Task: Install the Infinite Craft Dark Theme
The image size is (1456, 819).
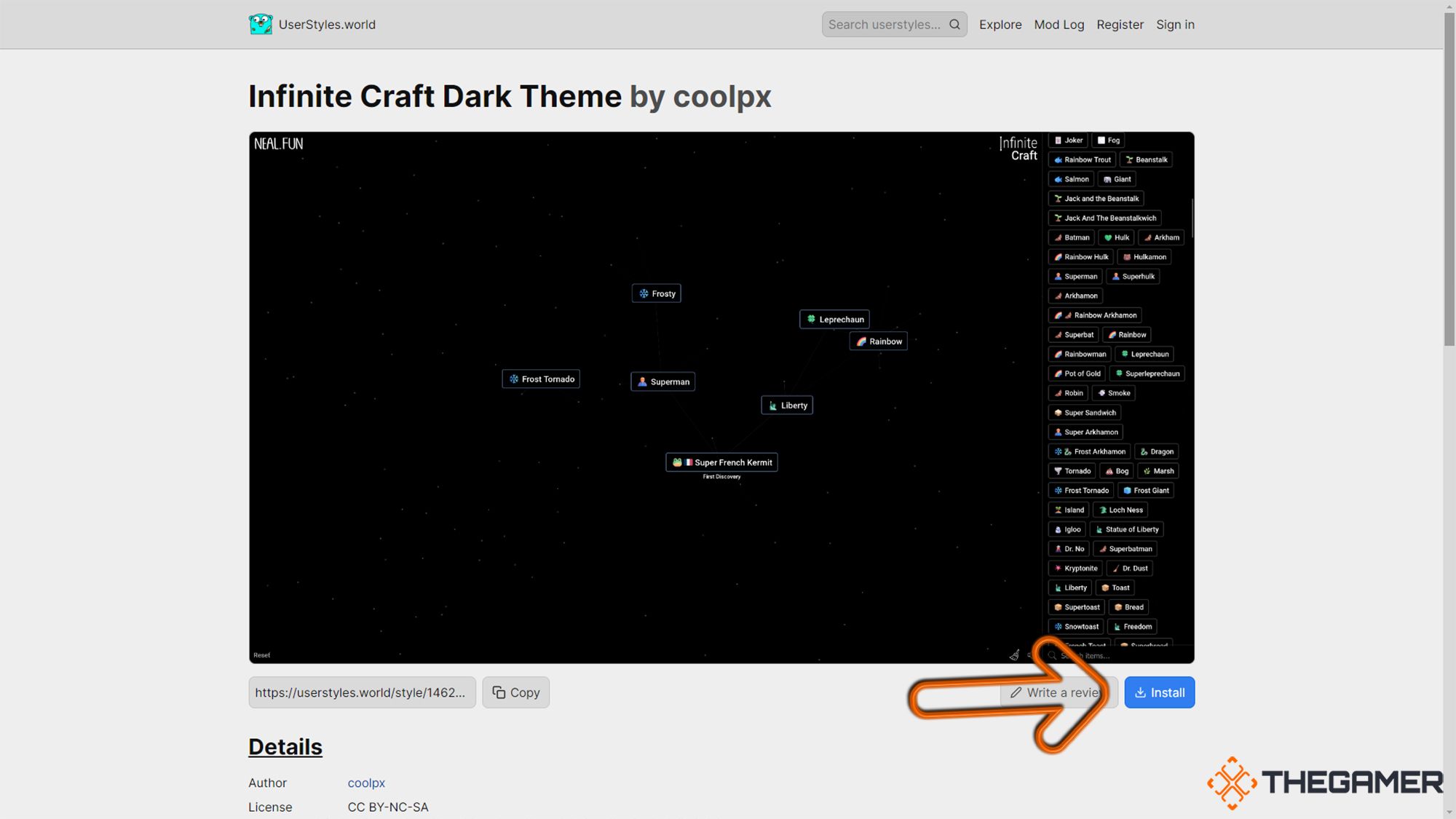Action: click(x=1159, y=692)
